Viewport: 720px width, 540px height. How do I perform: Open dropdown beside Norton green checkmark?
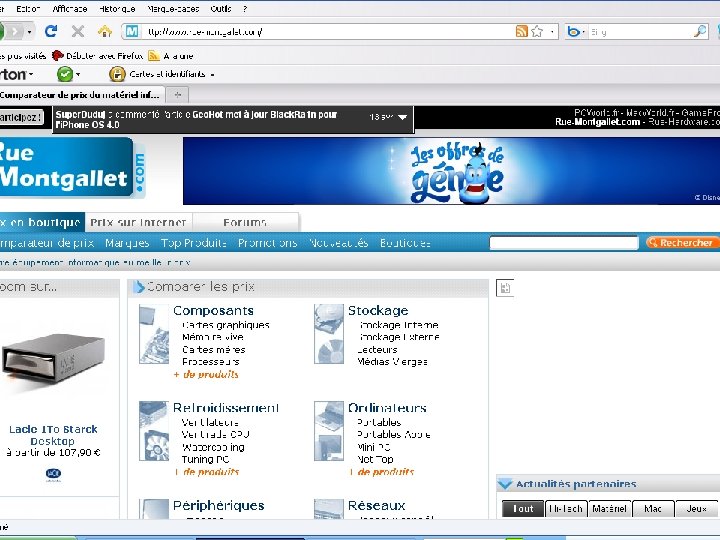(78, 74)
